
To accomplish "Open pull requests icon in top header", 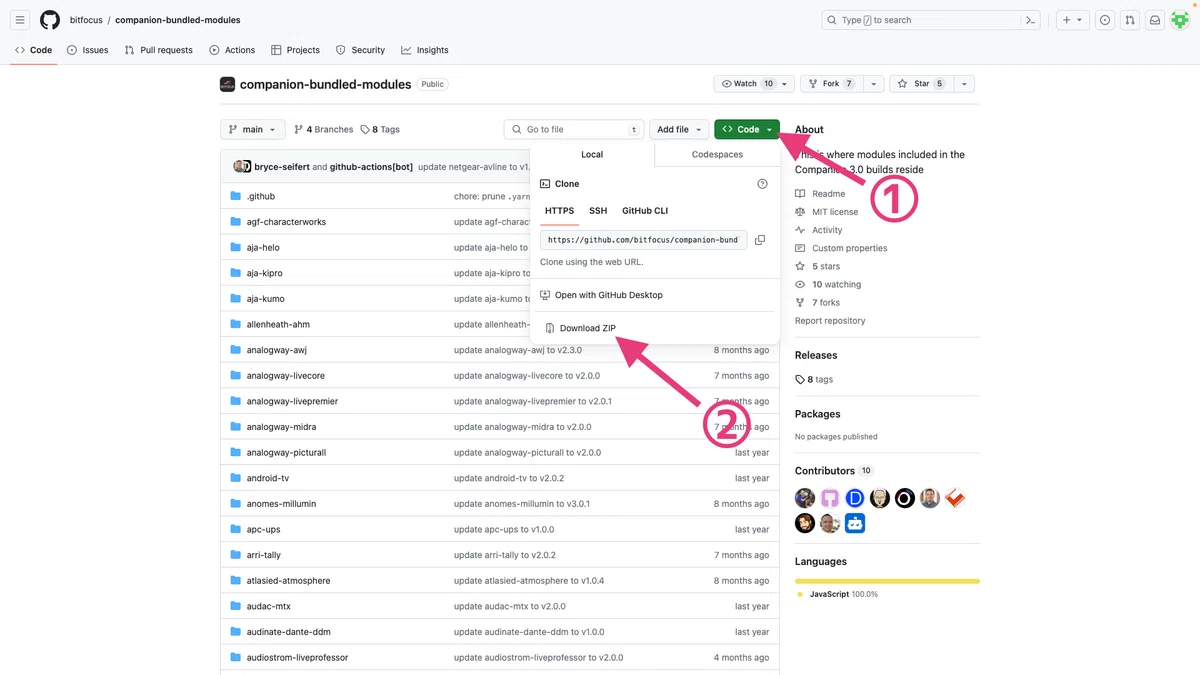I will click(1130, 20).
